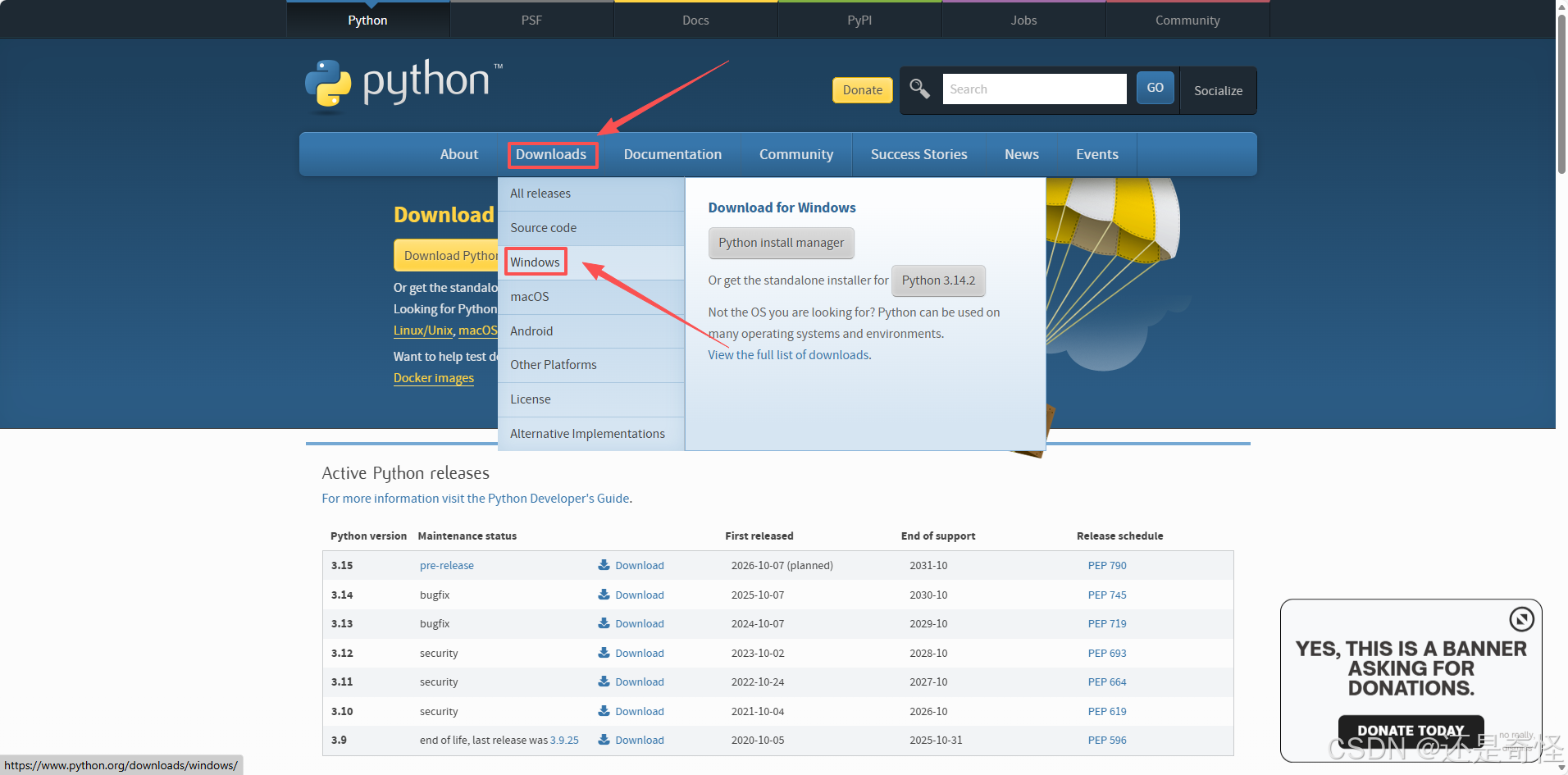
Task: Select Source code from Downloads submenu
Action: tap(591, 228)
